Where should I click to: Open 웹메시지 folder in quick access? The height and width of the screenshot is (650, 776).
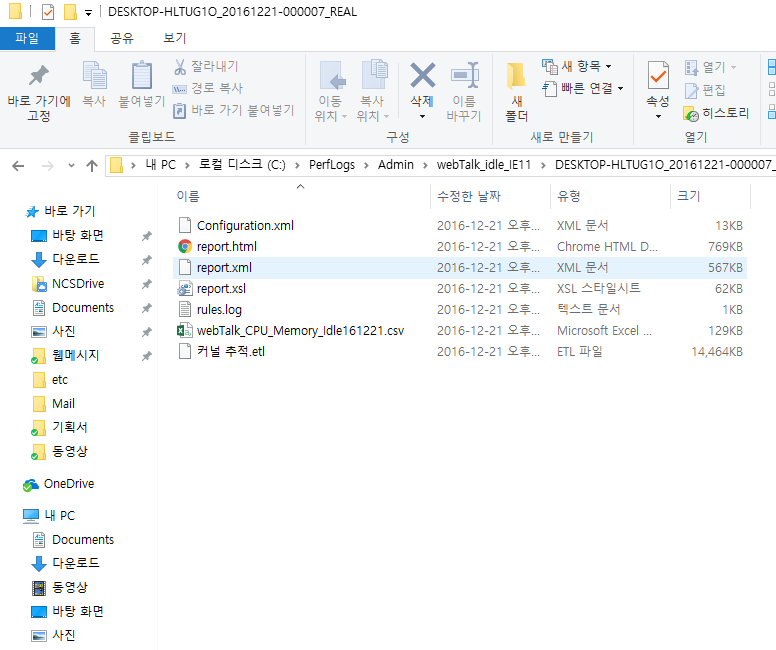pyautogui.click(x=65, y=355)
